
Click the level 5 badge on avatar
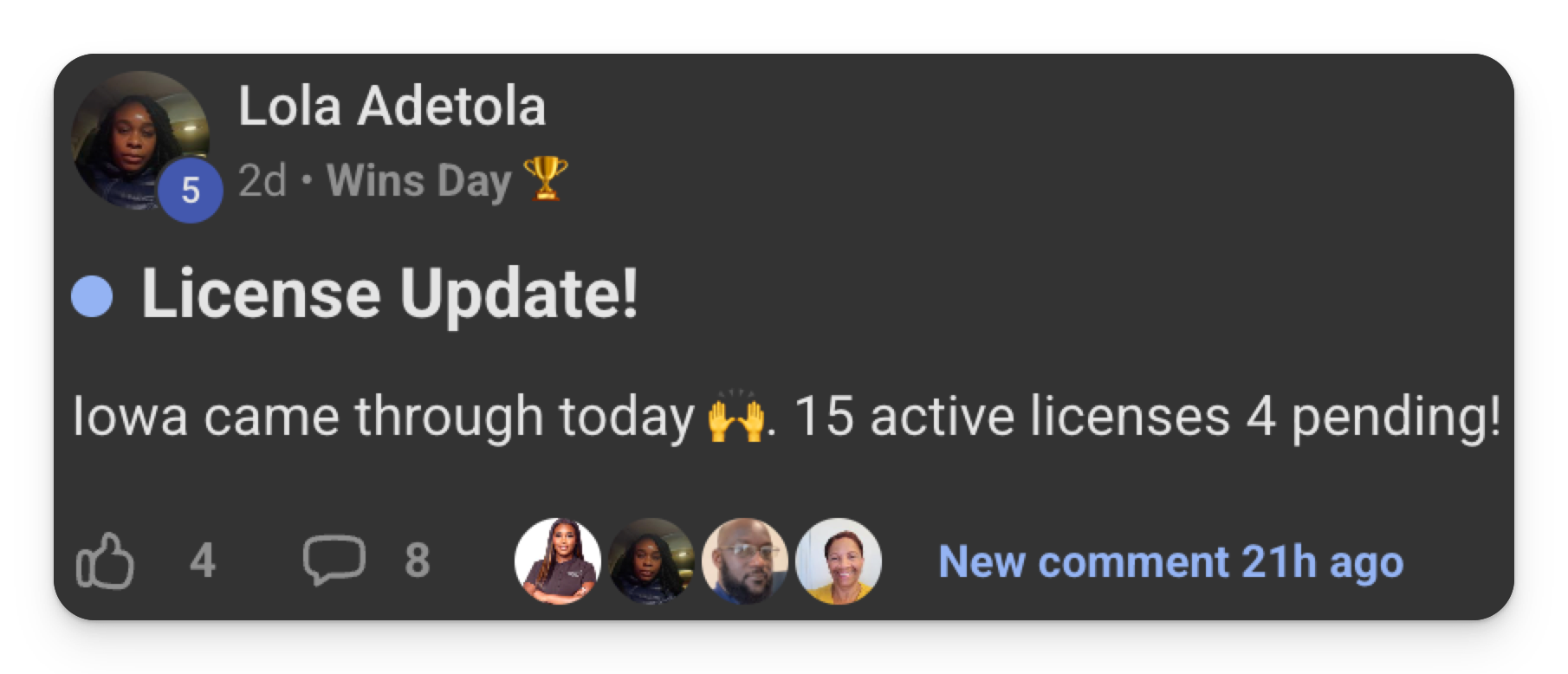click(191, 190)
